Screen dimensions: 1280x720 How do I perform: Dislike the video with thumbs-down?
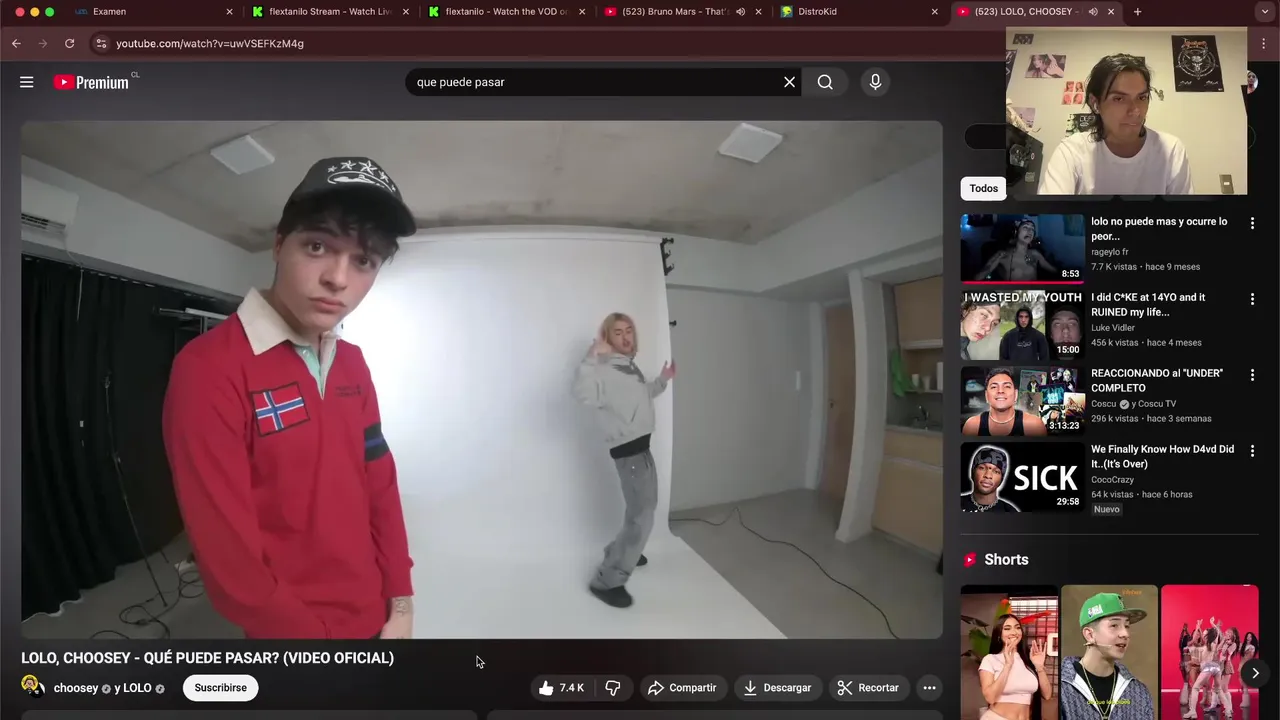click(613, 688)
